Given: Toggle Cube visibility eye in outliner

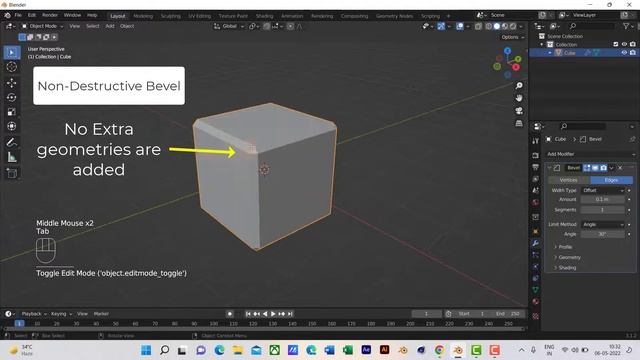Looking at the screenshot, I should pos(624,53).
